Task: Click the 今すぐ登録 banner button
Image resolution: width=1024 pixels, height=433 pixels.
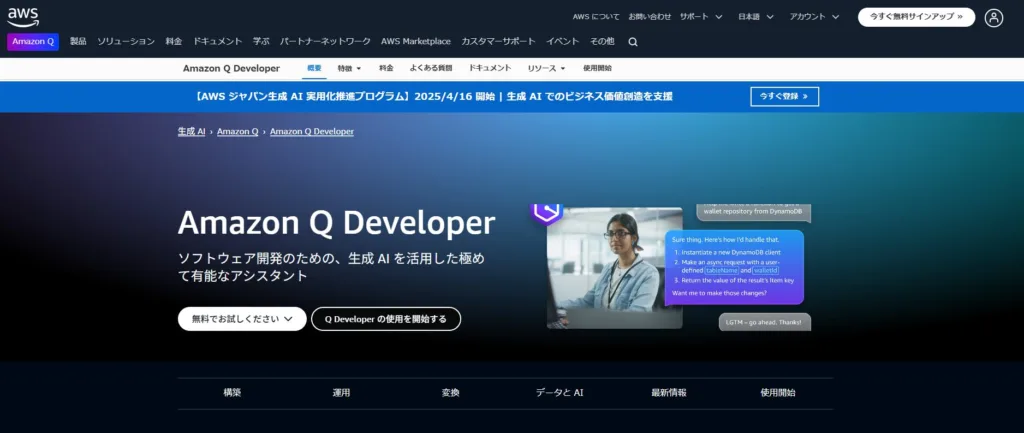Action: click(x=784, y=97)
